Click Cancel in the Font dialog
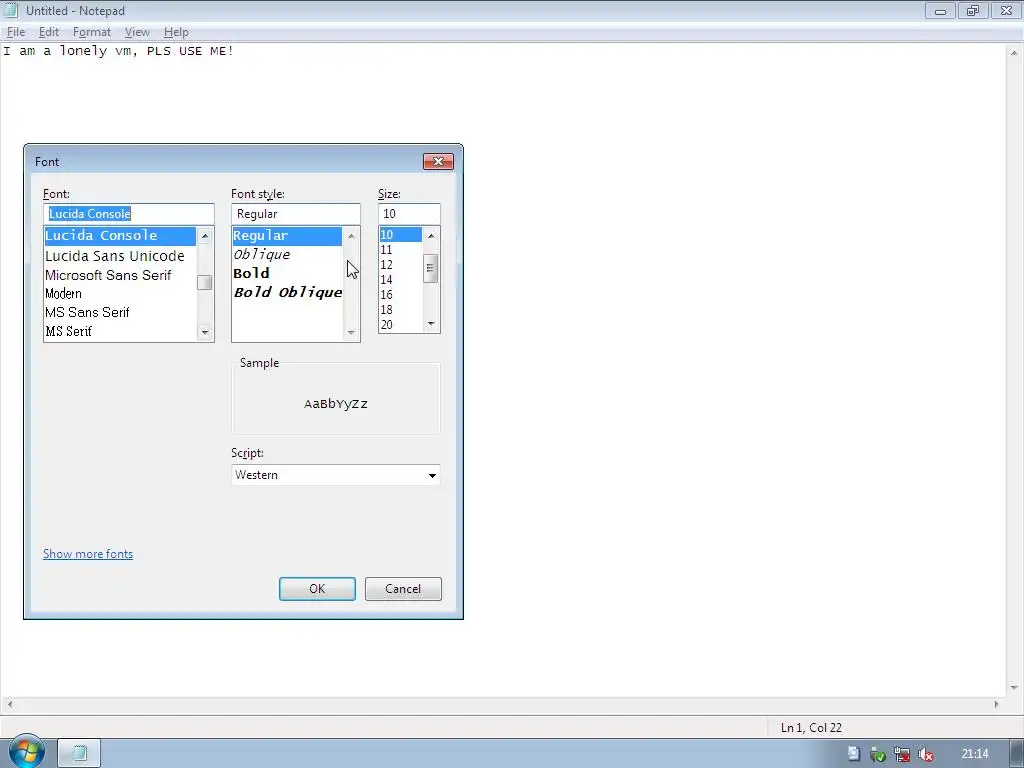 [403, 588]
